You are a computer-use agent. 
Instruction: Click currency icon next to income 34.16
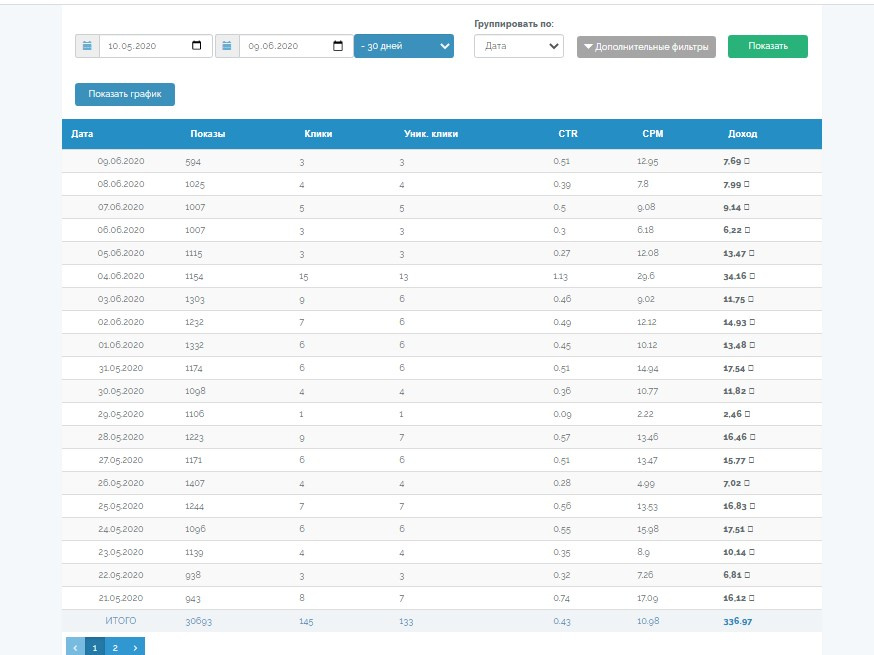click(x=750, y=276)
